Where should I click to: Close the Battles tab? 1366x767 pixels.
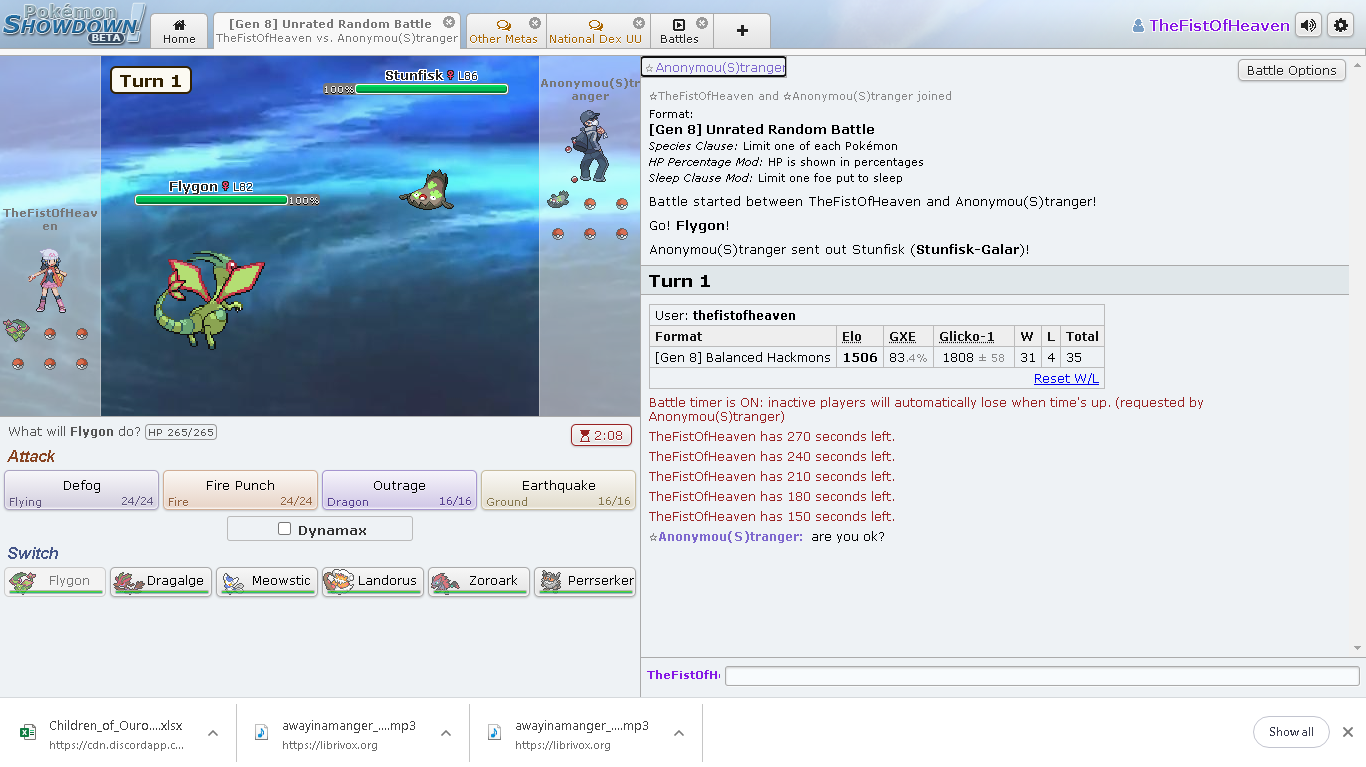(701, 23)
